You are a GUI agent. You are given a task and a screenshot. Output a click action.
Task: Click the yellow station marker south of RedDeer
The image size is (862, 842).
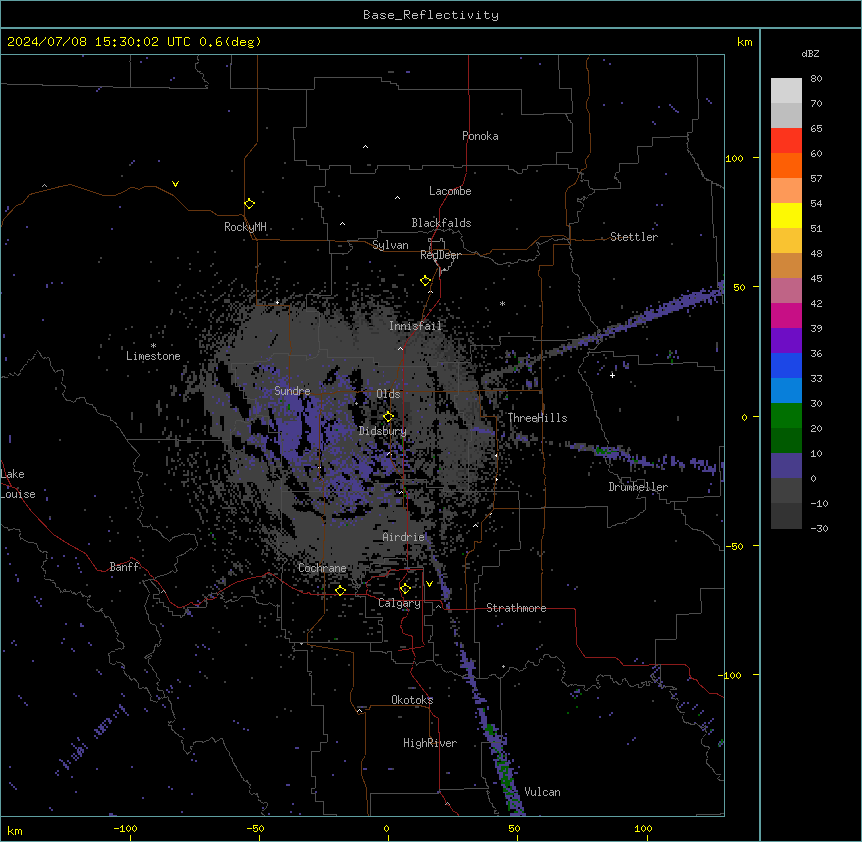click(x=426, y=281)
